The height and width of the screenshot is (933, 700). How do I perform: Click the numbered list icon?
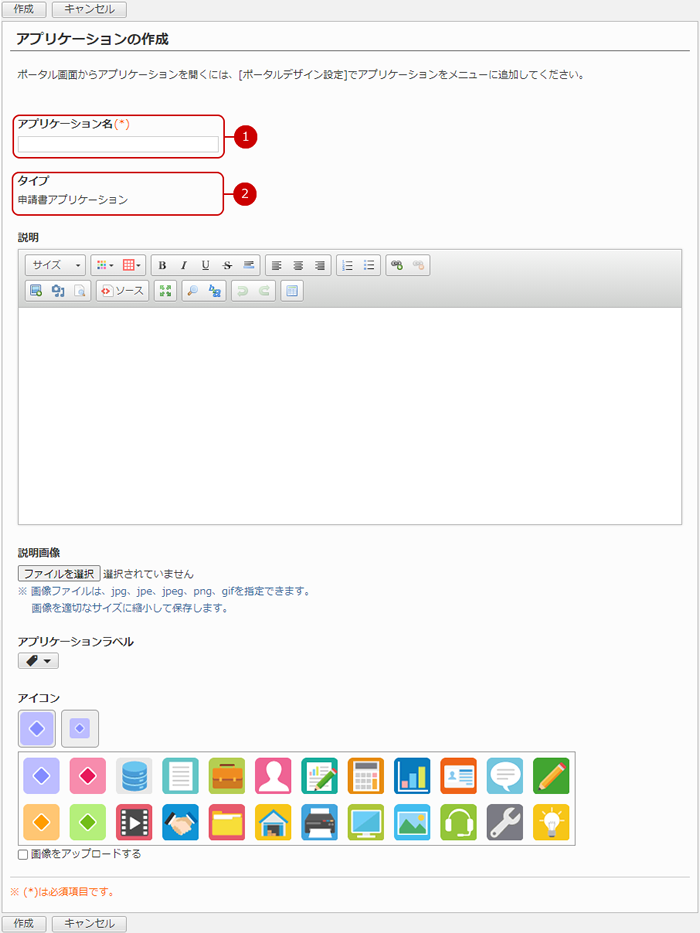[x=348, y=265]
